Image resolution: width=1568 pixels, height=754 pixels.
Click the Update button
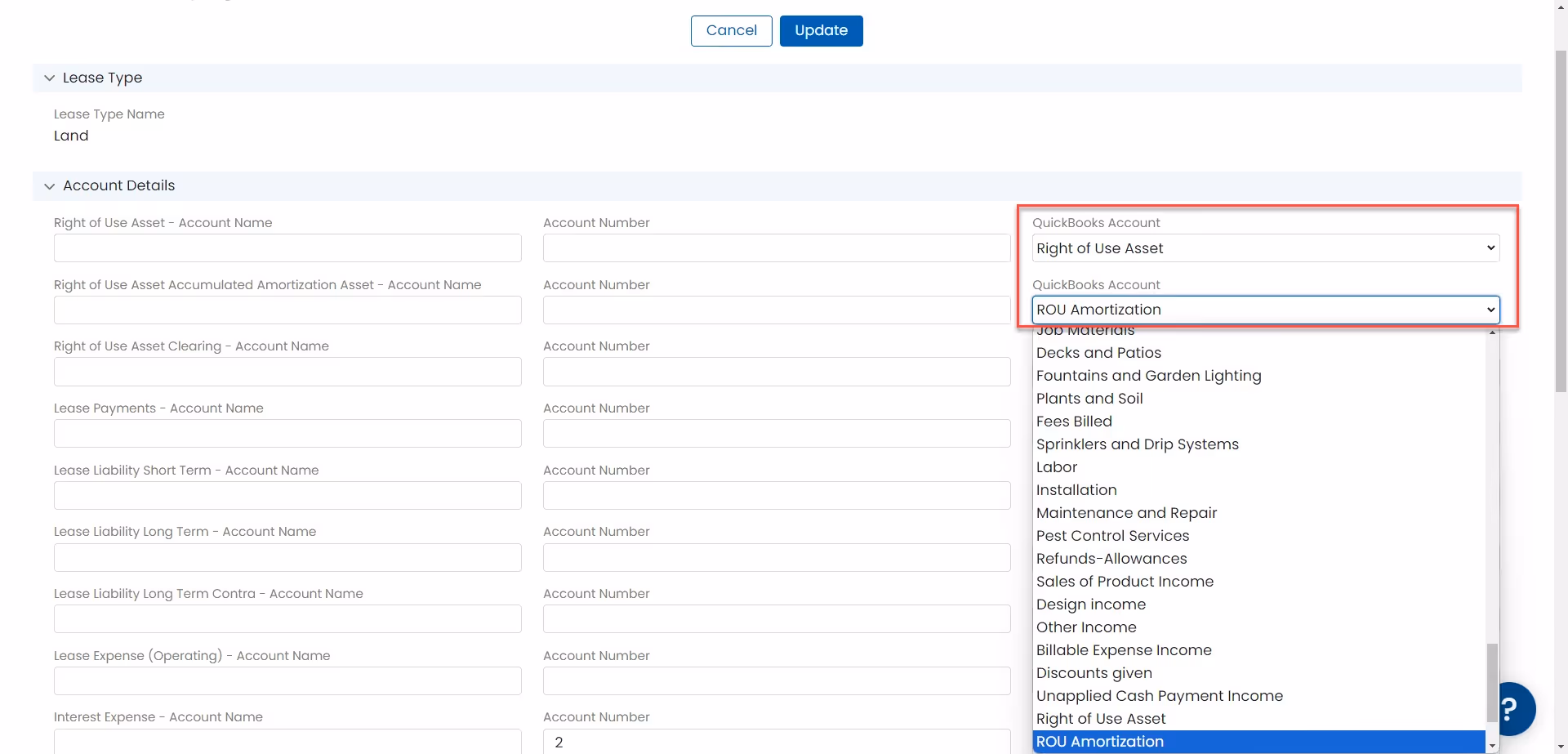[821, 31]
